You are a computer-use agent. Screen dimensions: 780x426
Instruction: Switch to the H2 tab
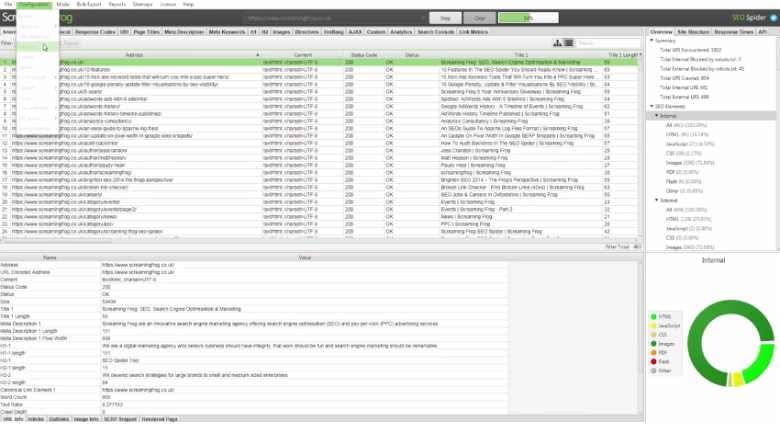click(265, 32)
